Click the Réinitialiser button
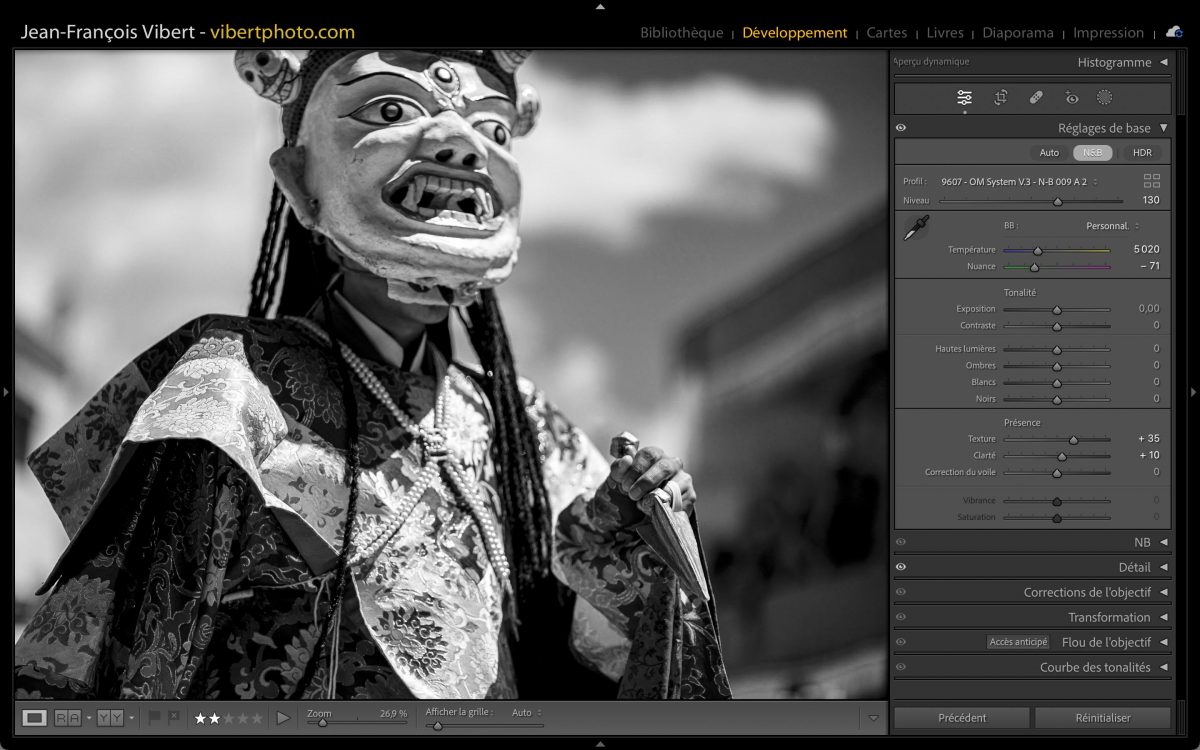 1102,718
